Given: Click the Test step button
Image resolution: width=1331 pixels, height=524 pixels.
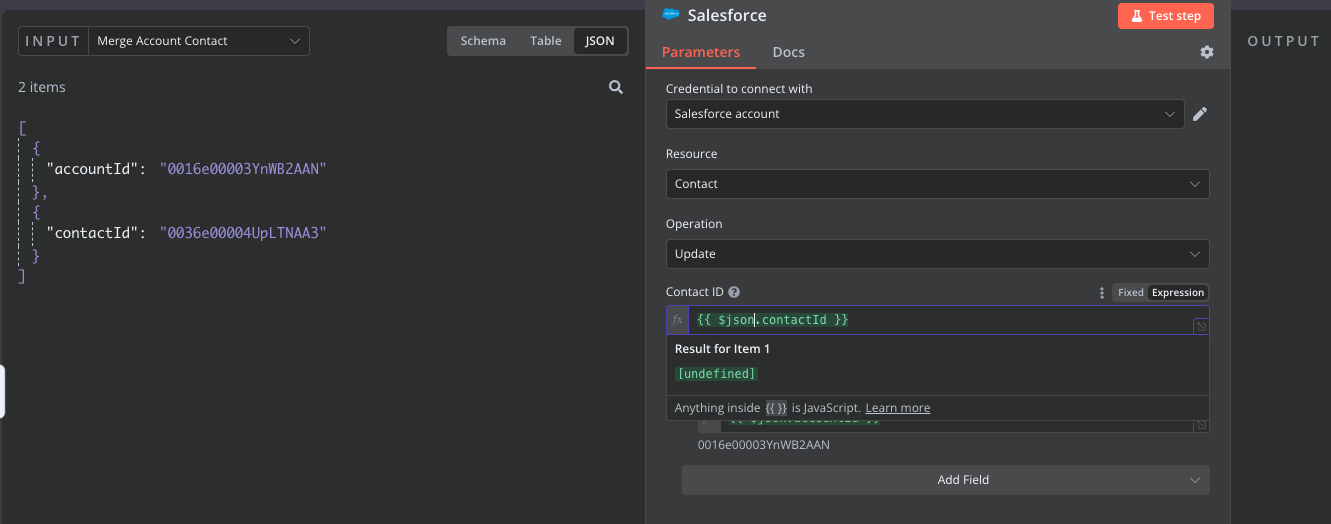Looking at the screenshot, I should tap(1166, 16).
